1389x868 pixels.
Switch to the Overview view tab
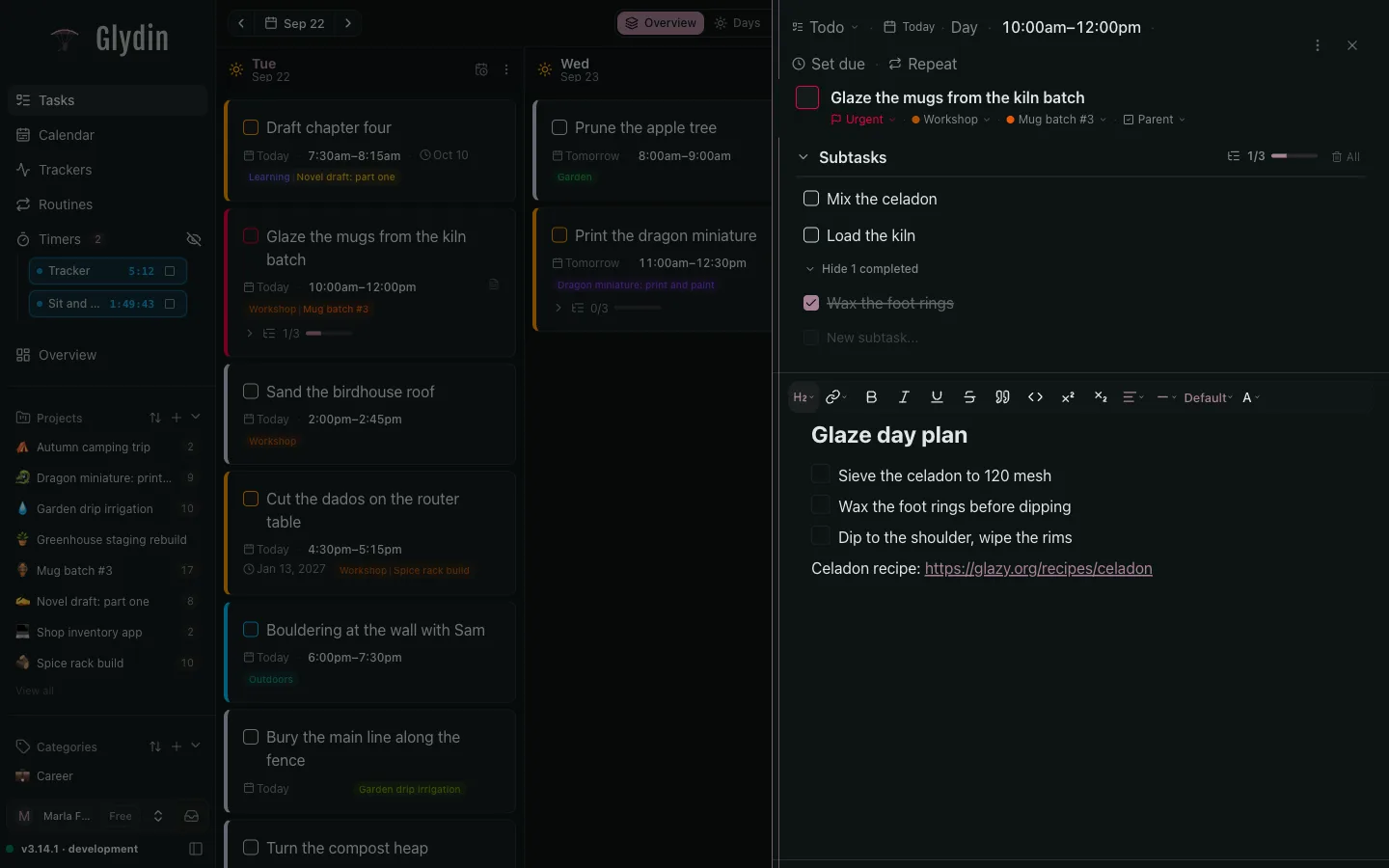661,23
